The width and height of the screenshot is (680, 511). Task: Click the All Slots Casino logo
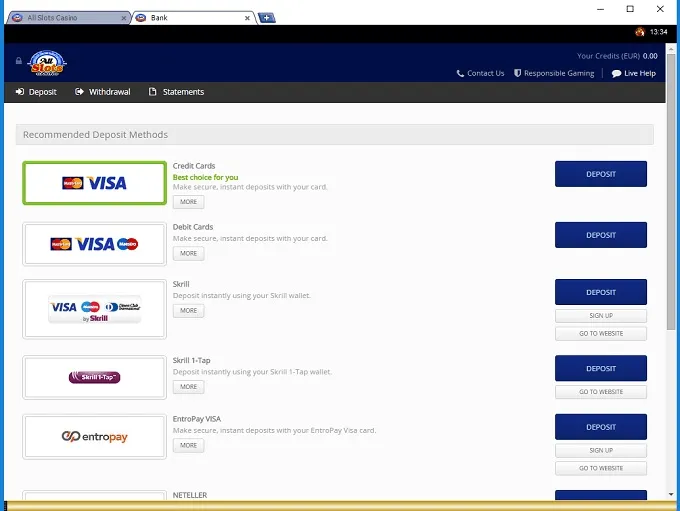click(x=47, y=63)
